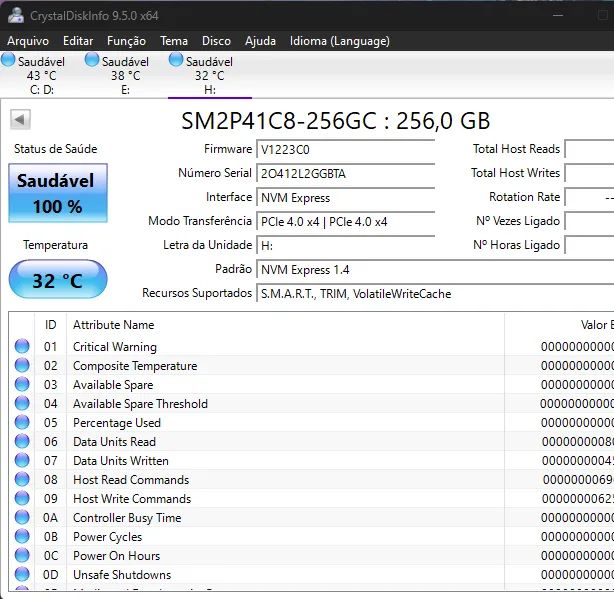
Task: Select the Host Read Commands attribute
Action: [131, 480]
